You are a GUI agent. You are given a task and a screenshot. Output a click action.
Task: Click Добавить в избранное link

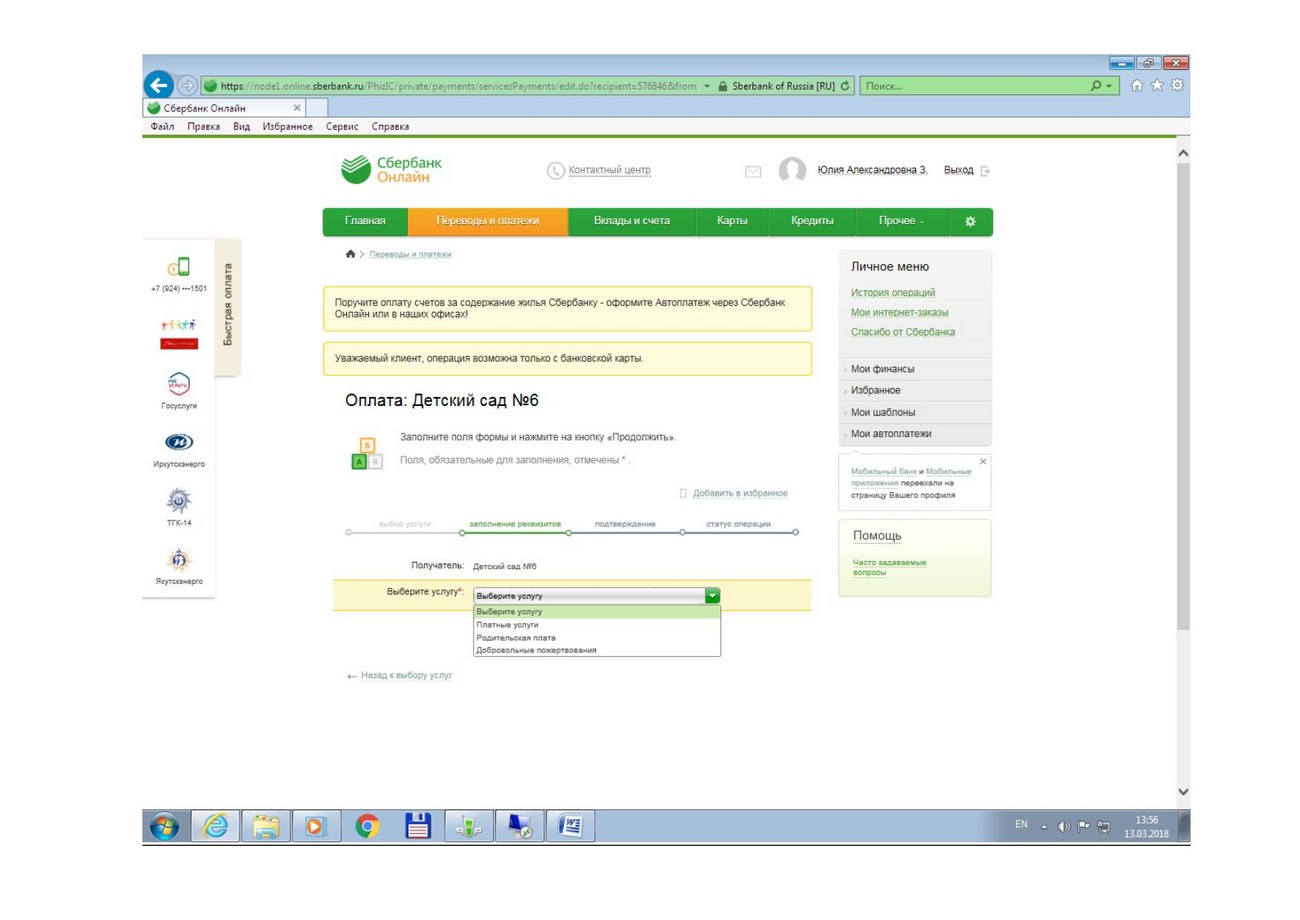(x=740, y=493)
